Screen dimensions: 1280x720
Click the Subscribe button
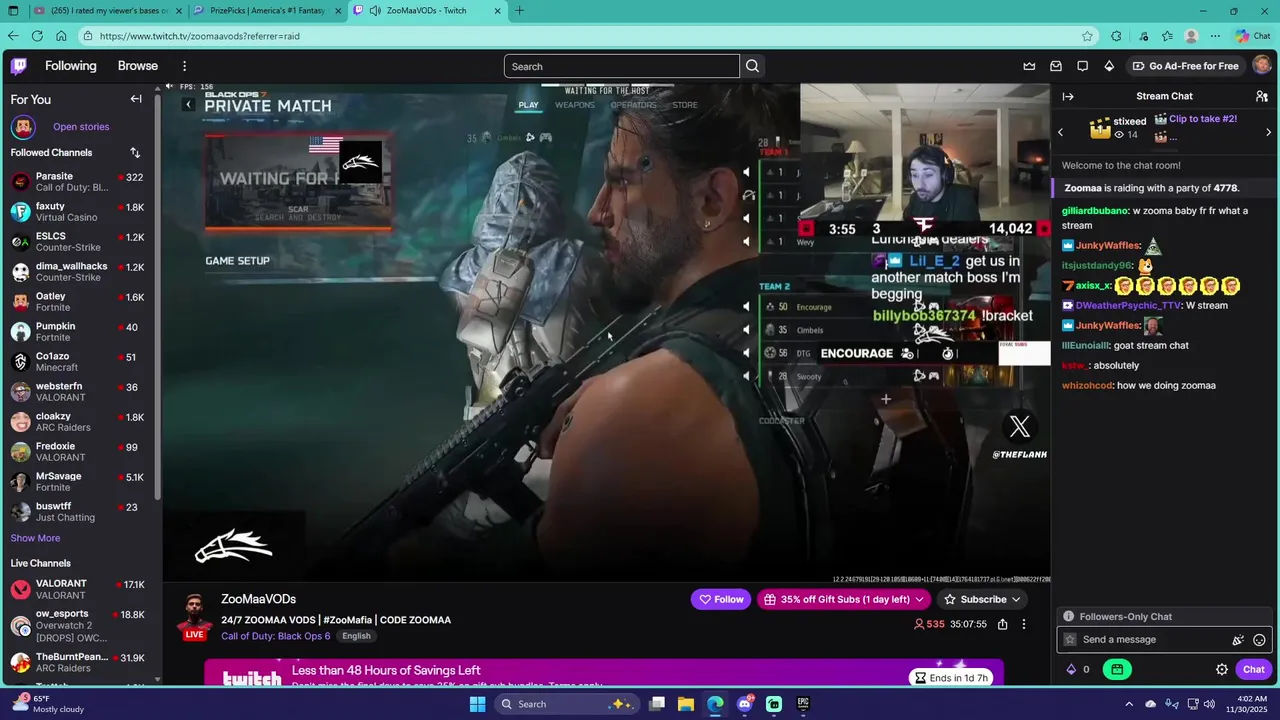(x=975, y=600)
